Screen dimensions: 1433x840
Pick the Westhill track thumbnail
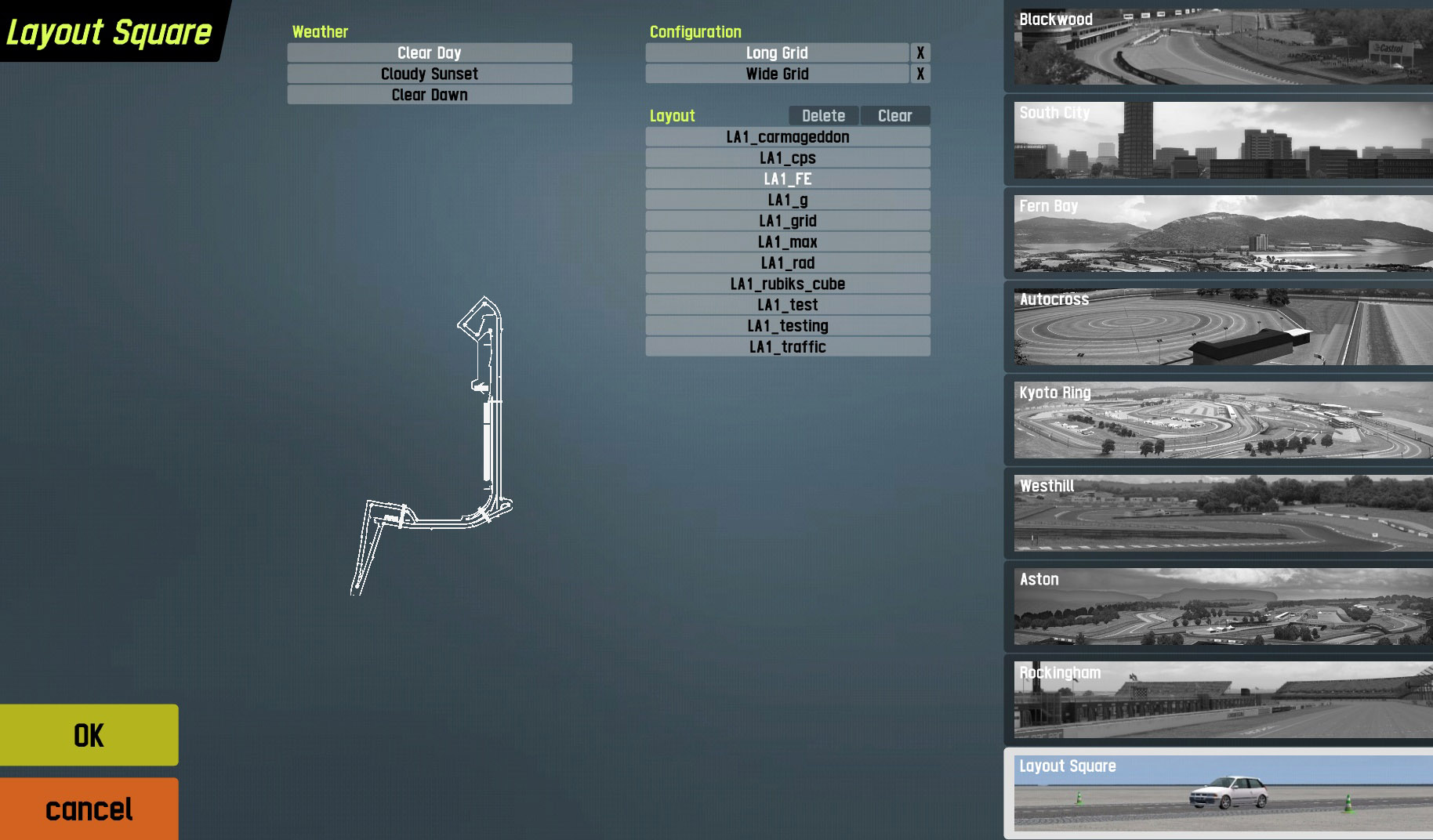click(1223, 513)
